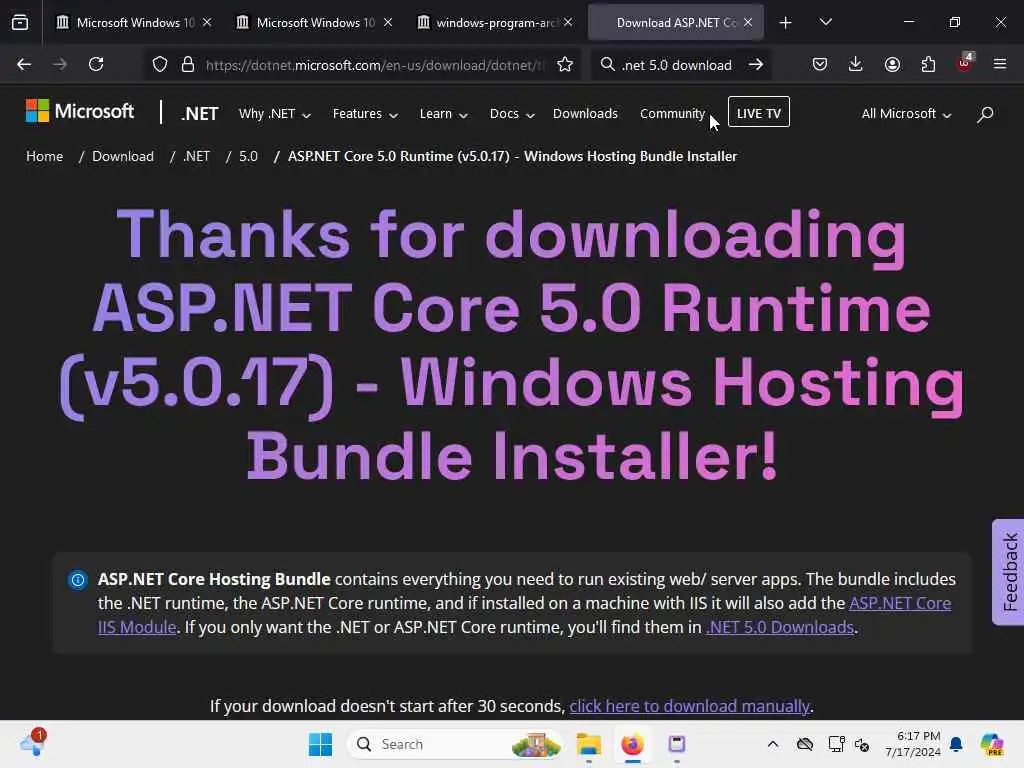
Task: Bookmark this page with the star
Action: [565, 64]
